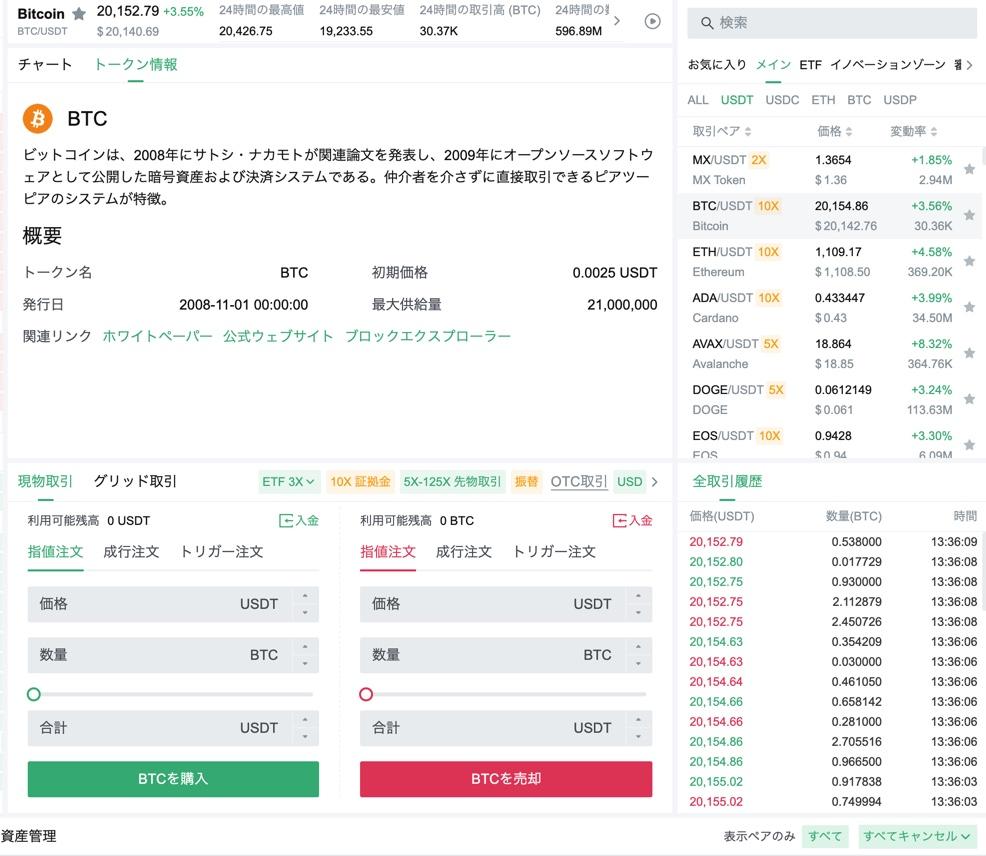Image resolution: width=986 pixels, height=856 pixels.
Task: Click the green buy amount slider handle
Action: point(34,694)
